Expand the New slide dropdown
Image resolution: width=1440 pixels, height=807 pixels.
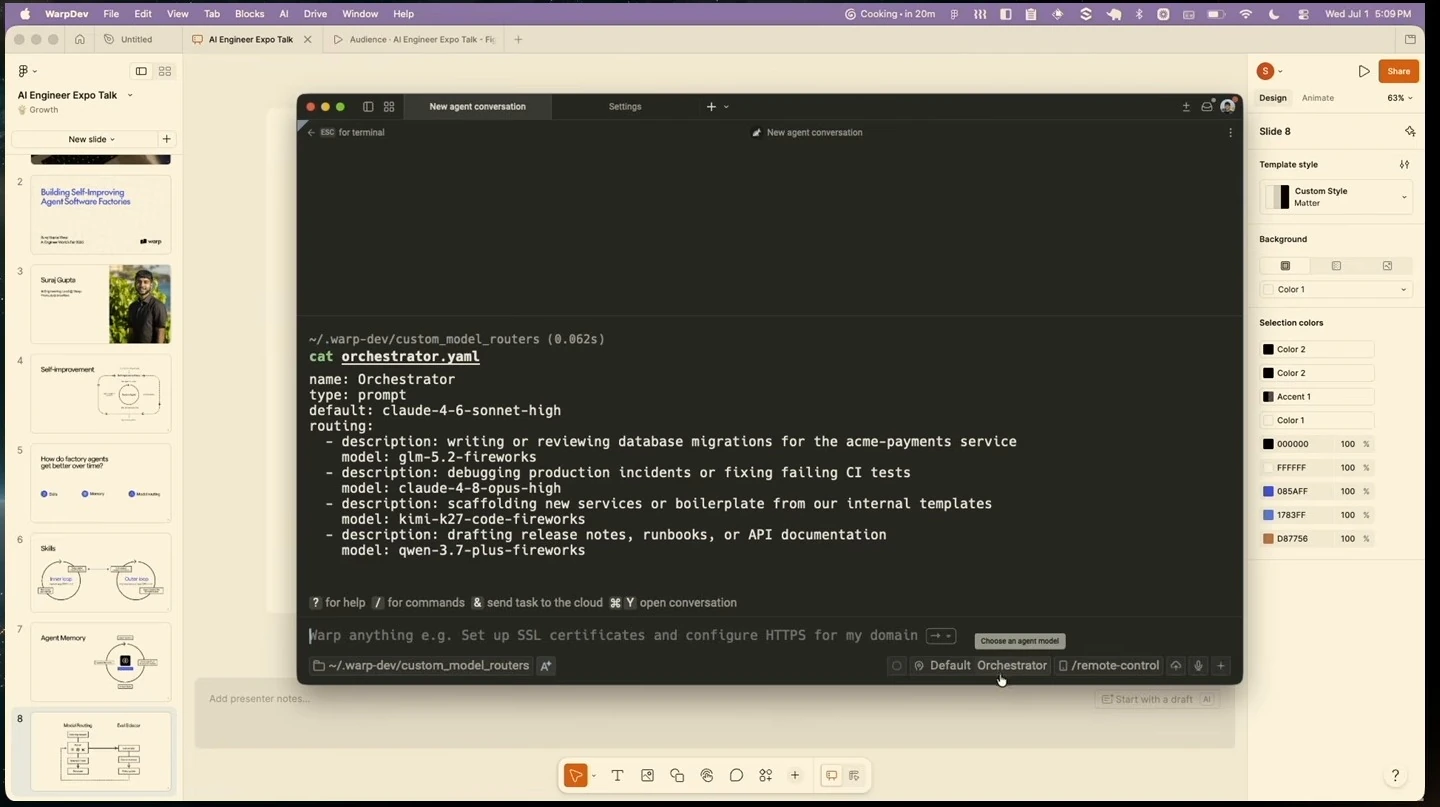(x=91, y=139)
